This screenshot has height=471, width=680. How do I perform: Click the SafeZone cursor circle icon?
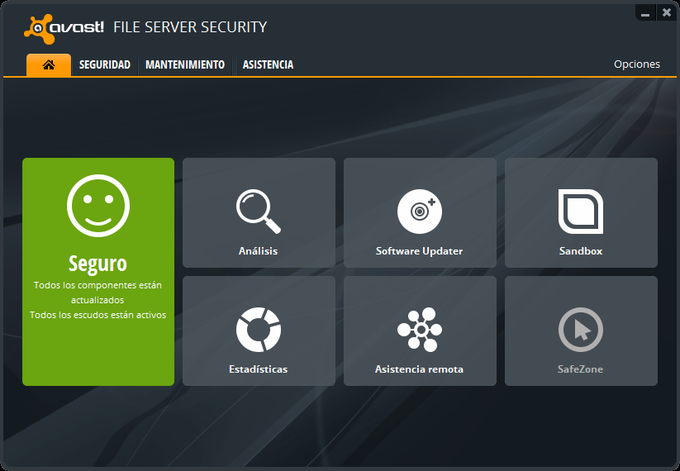point(581,330)
